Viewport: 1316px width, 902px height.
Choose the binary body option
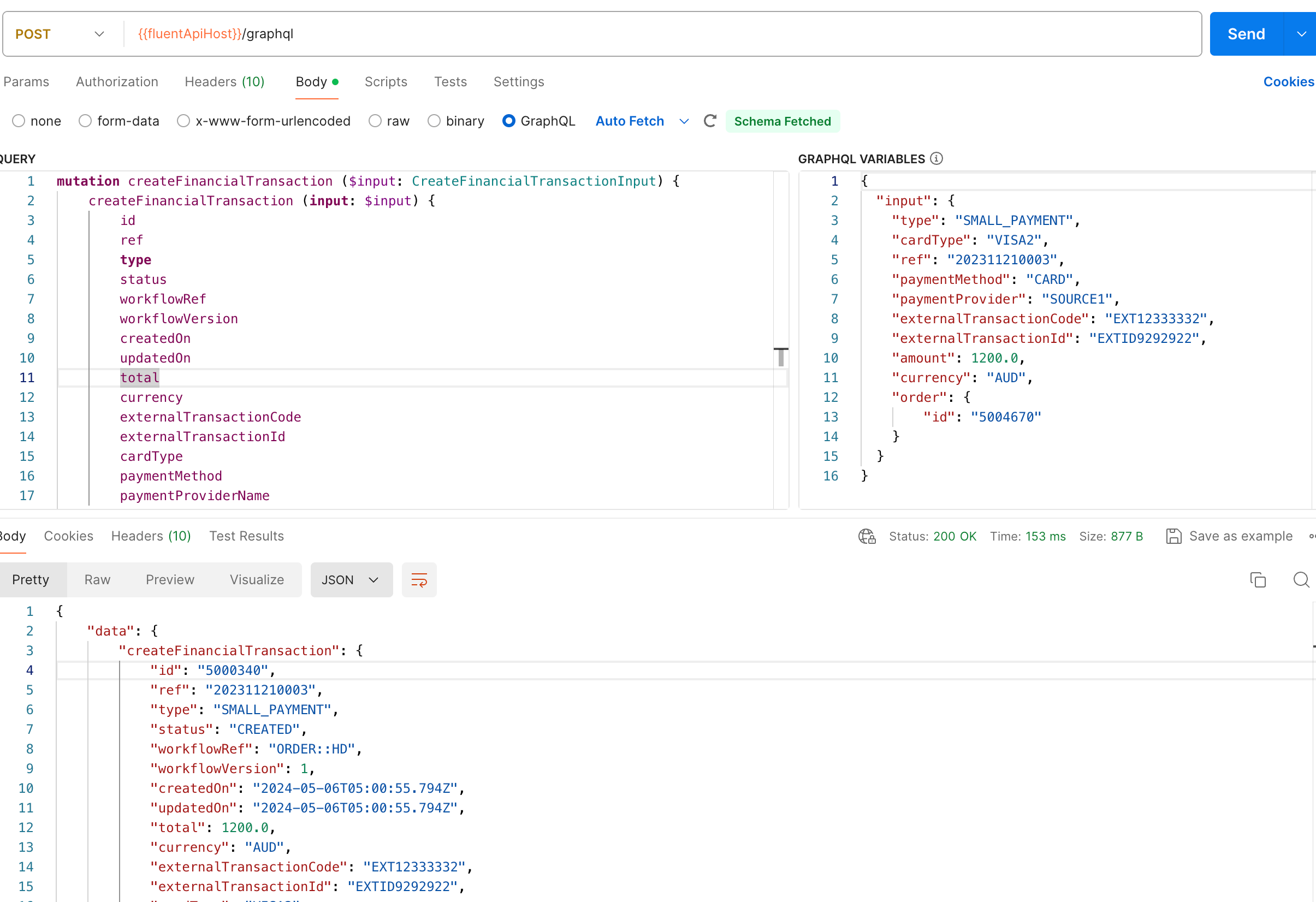point(434,121)
